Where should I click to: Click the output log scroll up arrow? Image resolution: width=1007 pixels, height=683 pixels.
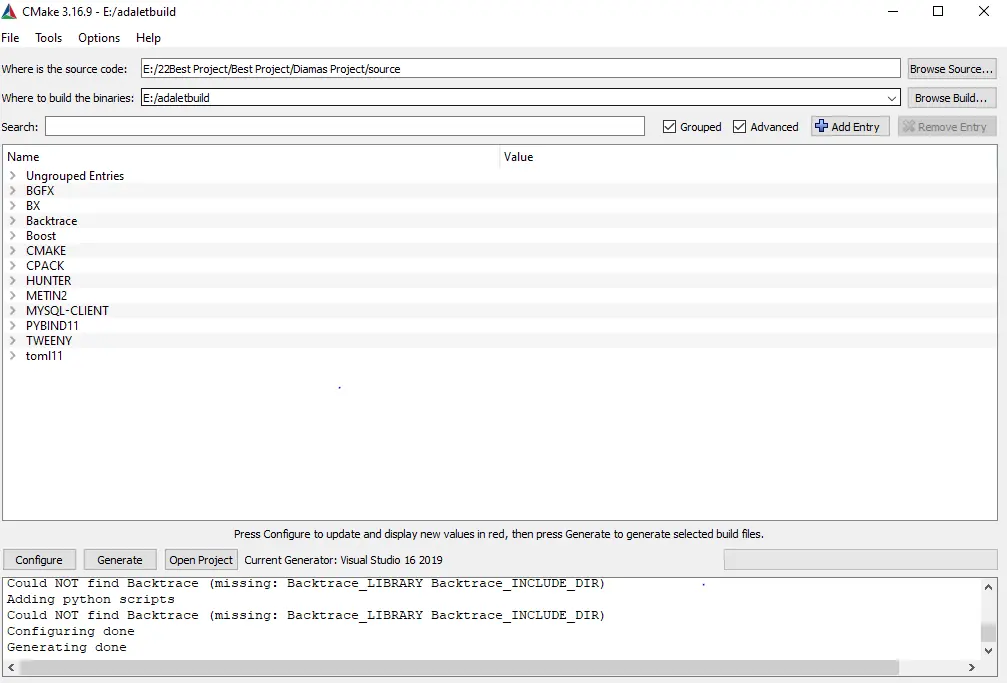(989, 586)
